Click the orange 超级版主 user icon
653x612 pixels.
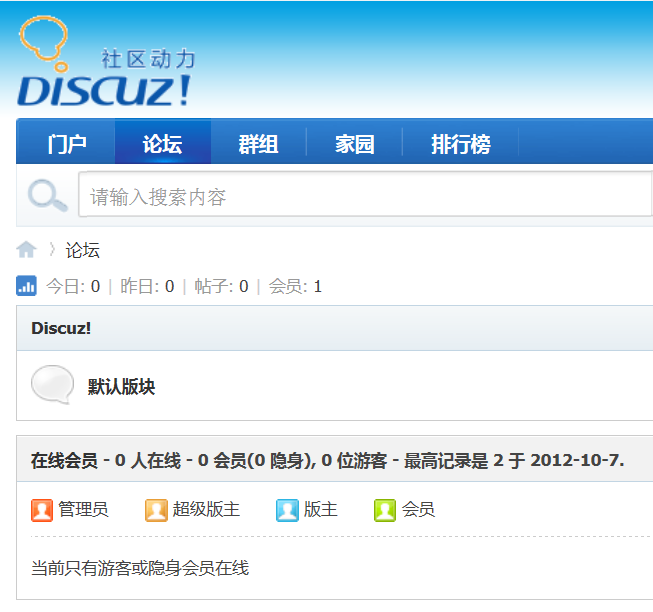156,510
